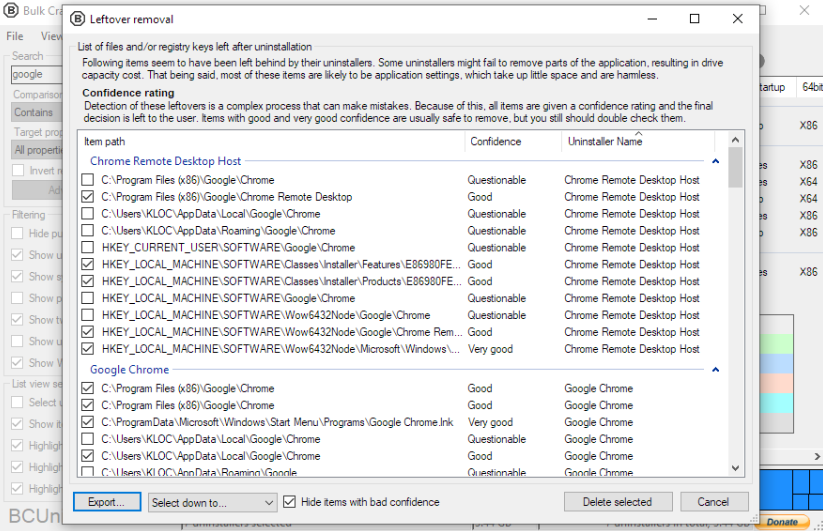Screen dimensions: 823x531
Task: Toggle the 'Hide pu...' filtering checkbox
Action: (x=17, y=233)
